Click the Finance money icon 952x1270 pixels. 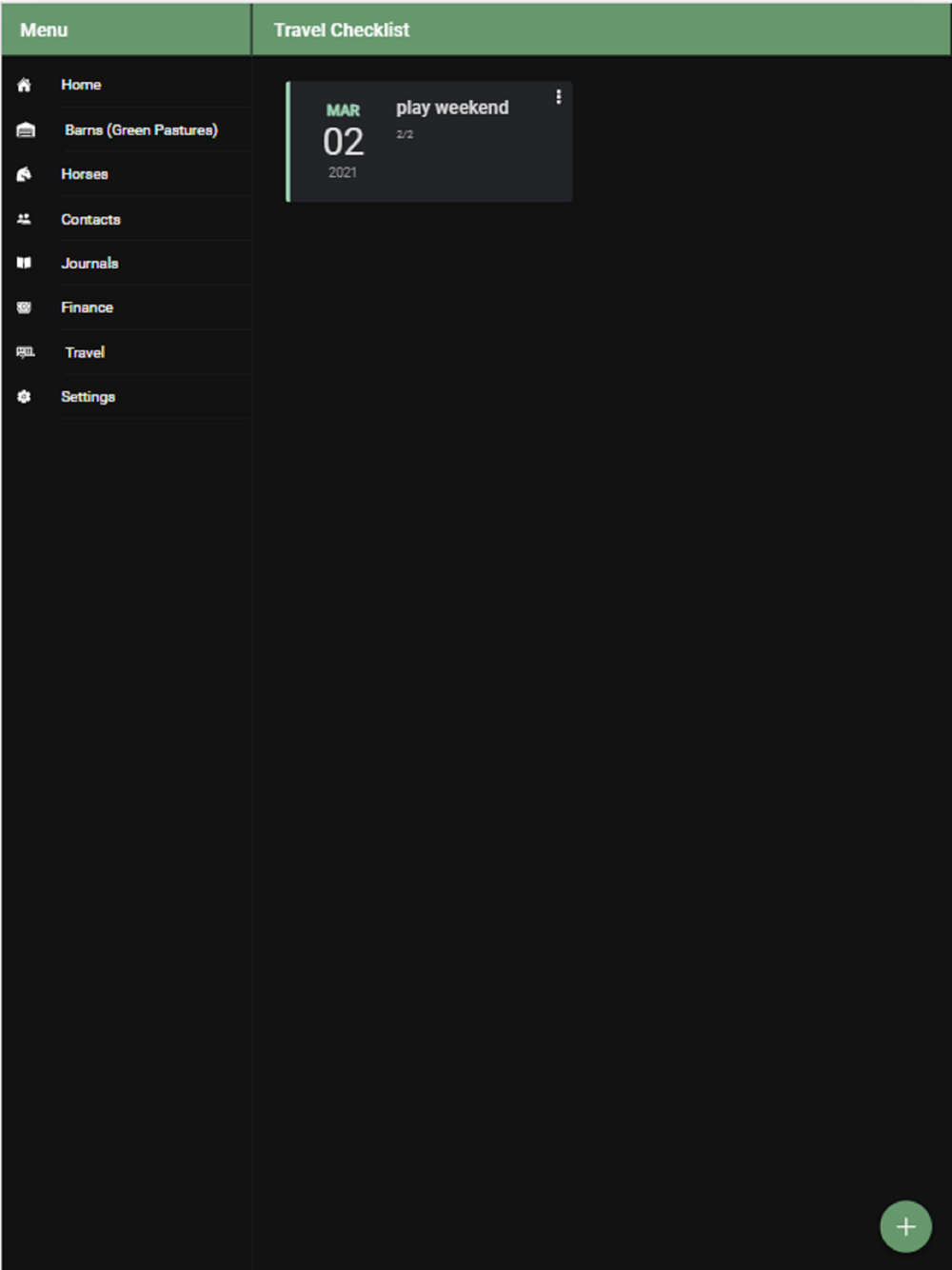point(24,308)
